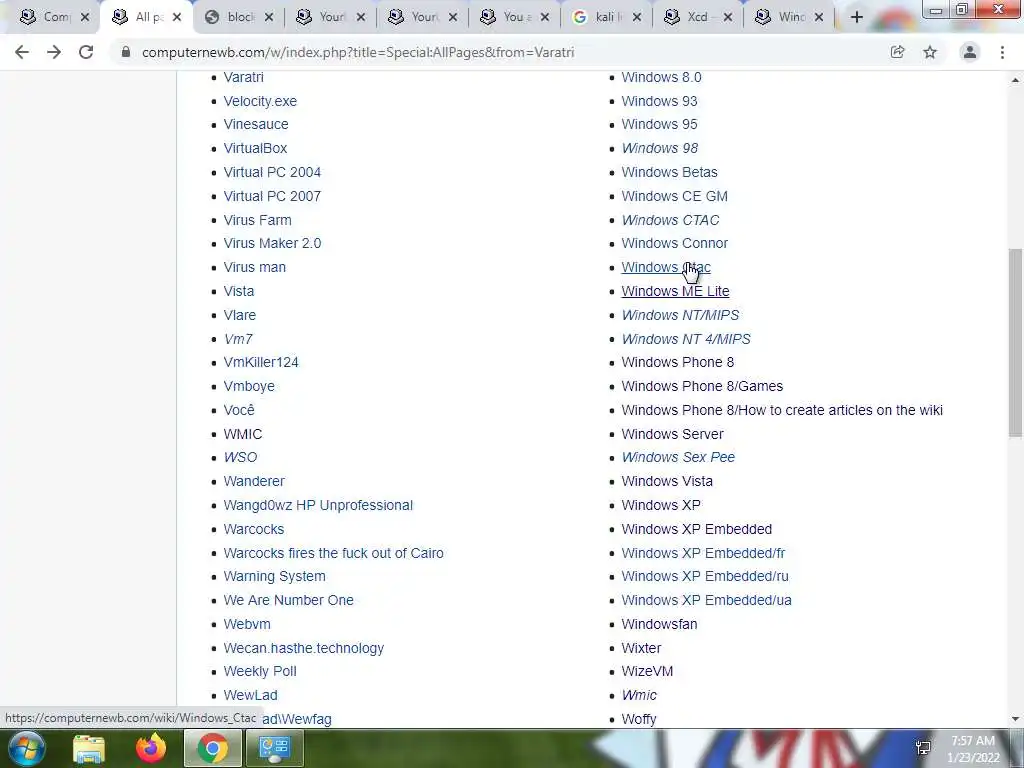Open File Explorer from the taskbar
1024x768 pixels.
click(x=89, y=748)
